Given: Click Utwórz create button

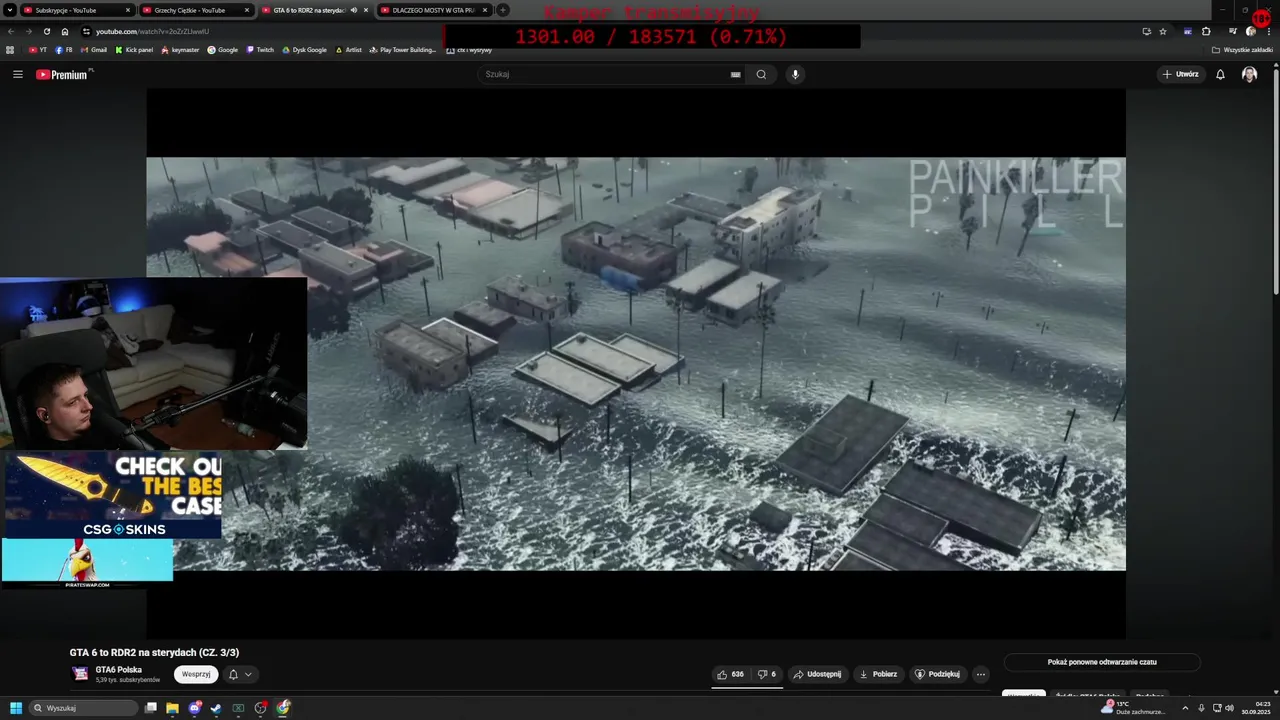Looking at the screenshot, I should tap(1180, 74).
